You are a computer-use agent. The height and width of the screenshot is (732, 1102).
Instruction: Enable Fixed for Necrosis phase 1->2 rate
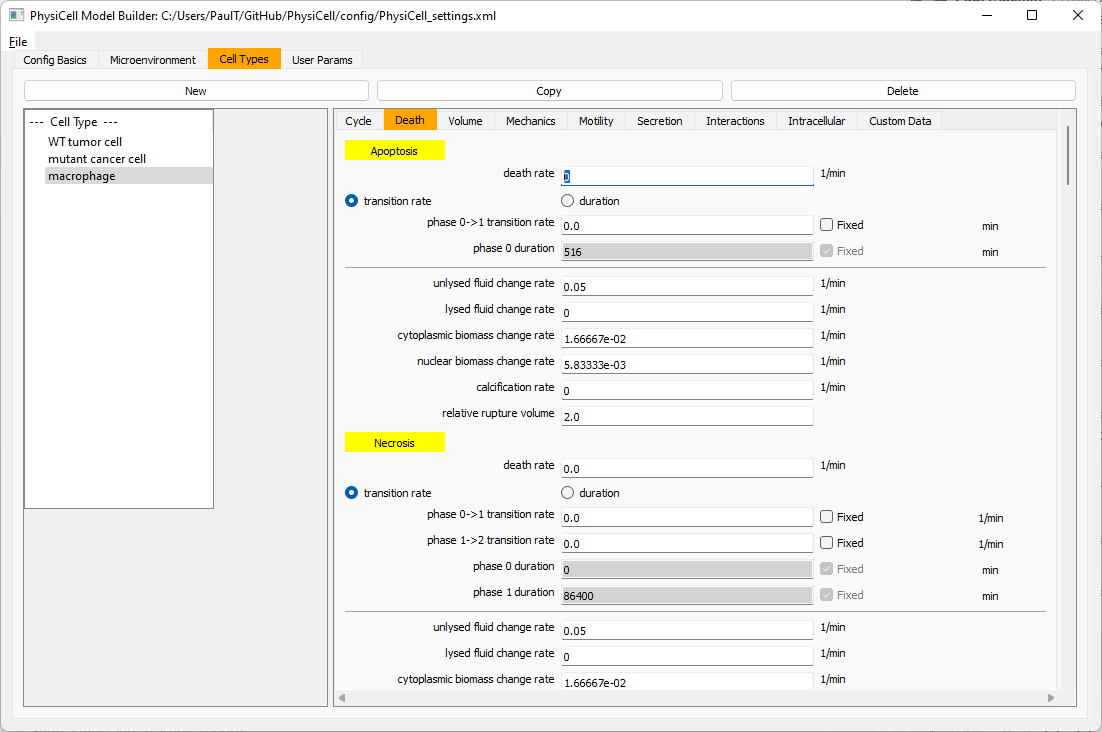click(827, 543)
